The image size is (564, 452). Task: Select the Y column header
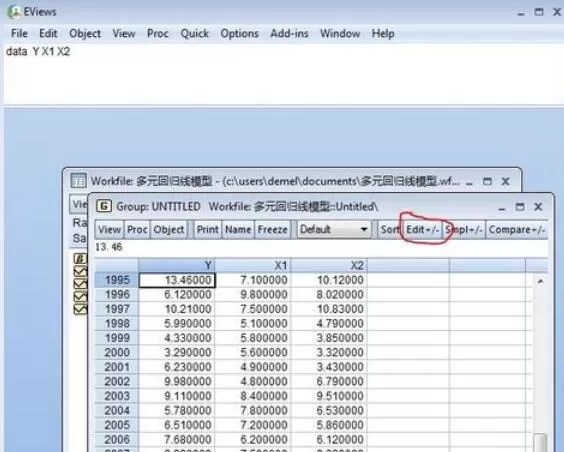[176, 265]
